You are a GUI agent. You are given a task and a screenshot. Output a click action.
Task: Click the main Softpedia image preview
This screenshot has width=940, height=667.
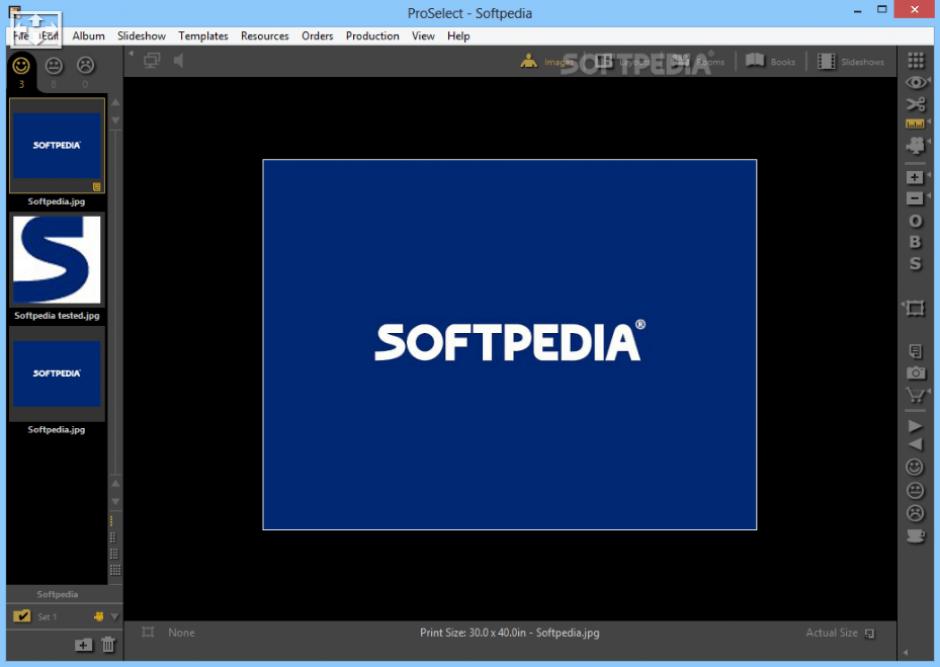point(510,345)
